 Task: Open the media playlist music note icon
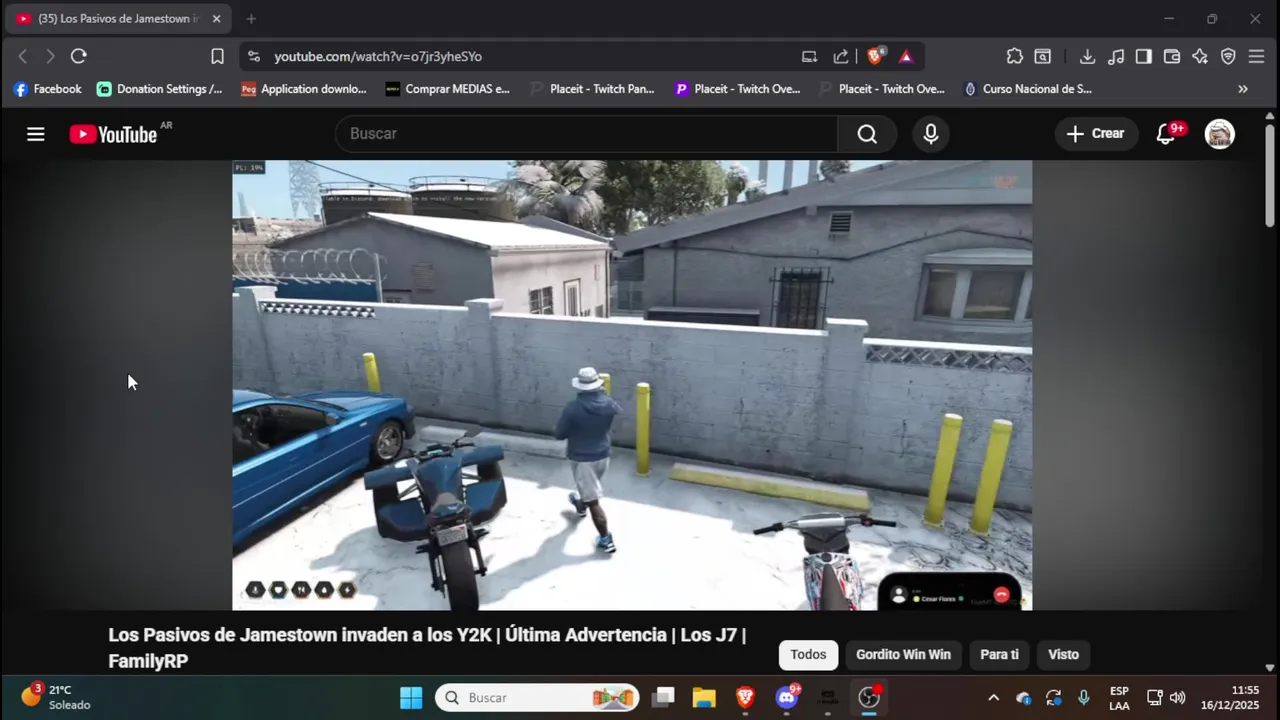[x=1116, y=57]
